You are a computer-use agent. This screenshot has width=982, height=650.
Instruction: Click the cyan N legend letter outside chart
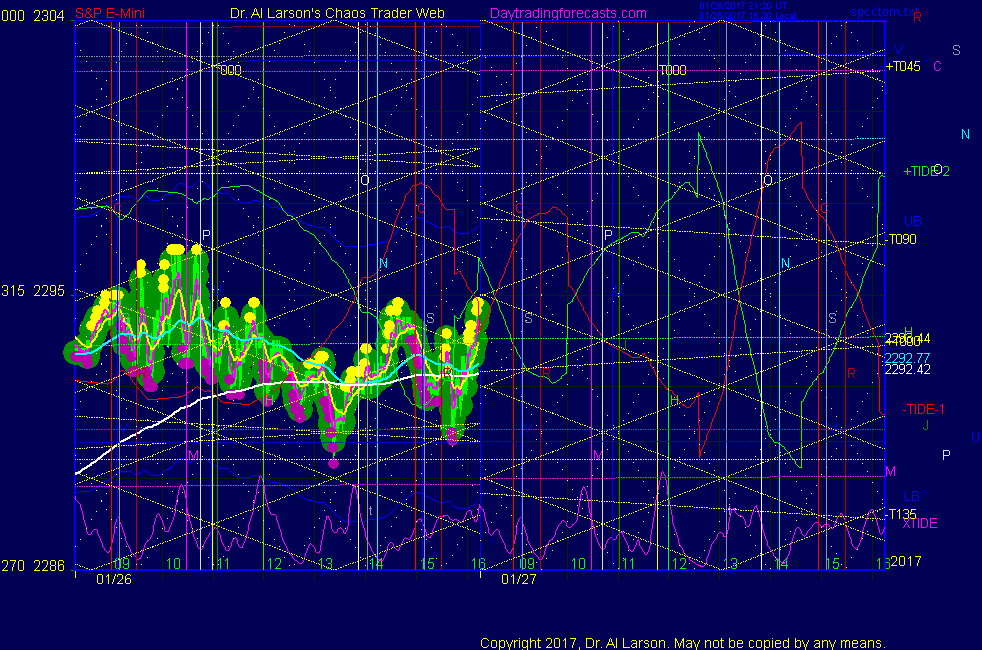click(965, 134)
